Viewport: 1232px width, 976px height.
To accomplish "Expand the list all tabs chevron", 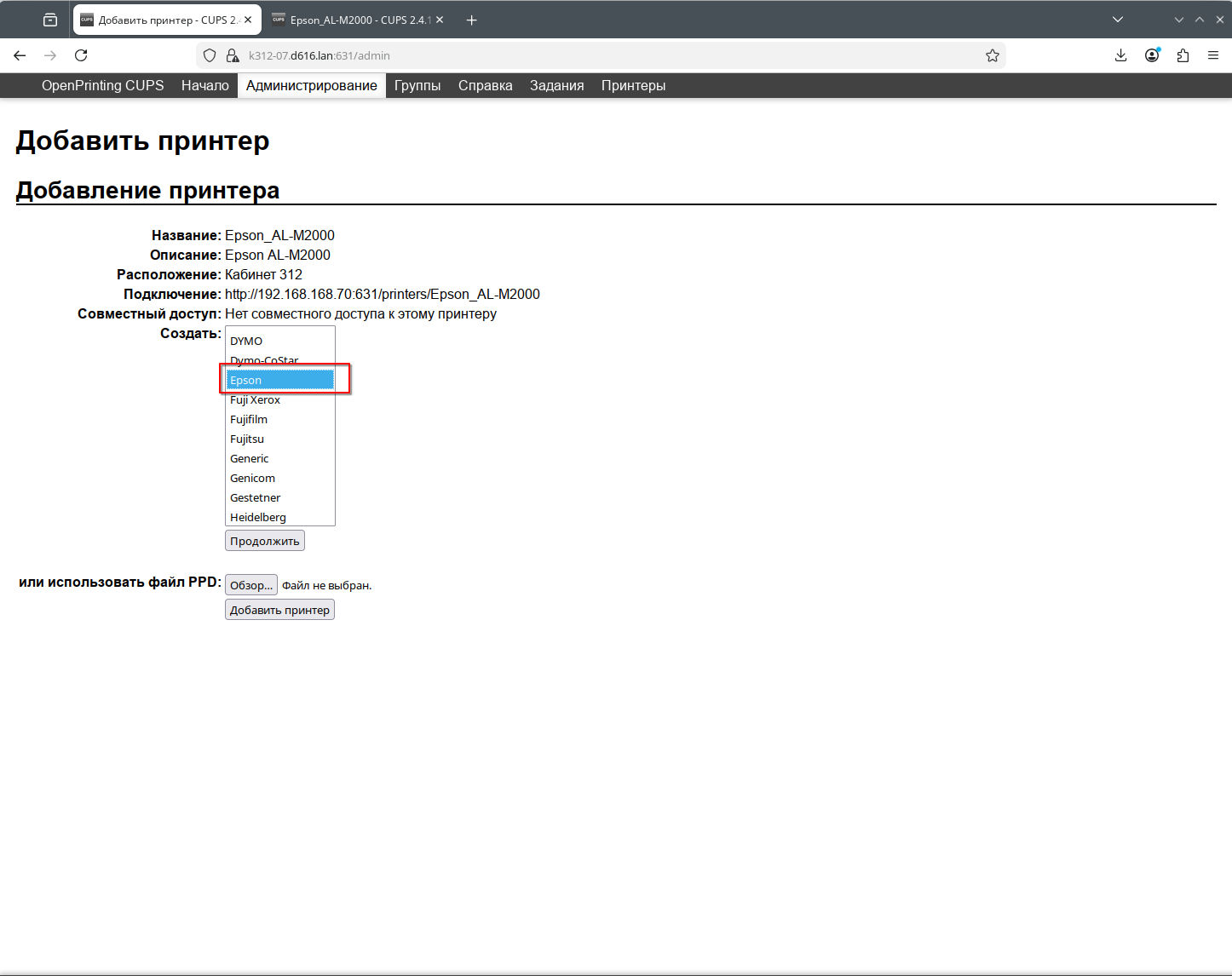I will [1118, 20].
